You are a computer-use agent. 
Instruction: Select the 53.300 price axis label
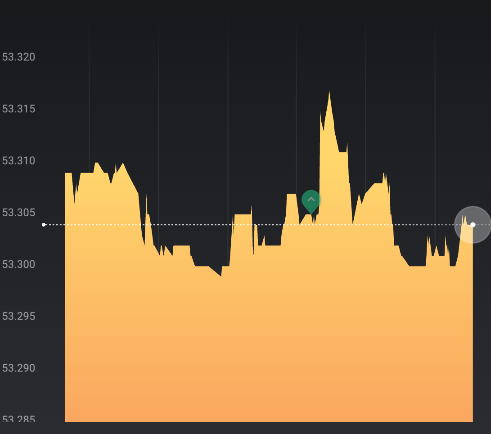[x=19, y=264]
